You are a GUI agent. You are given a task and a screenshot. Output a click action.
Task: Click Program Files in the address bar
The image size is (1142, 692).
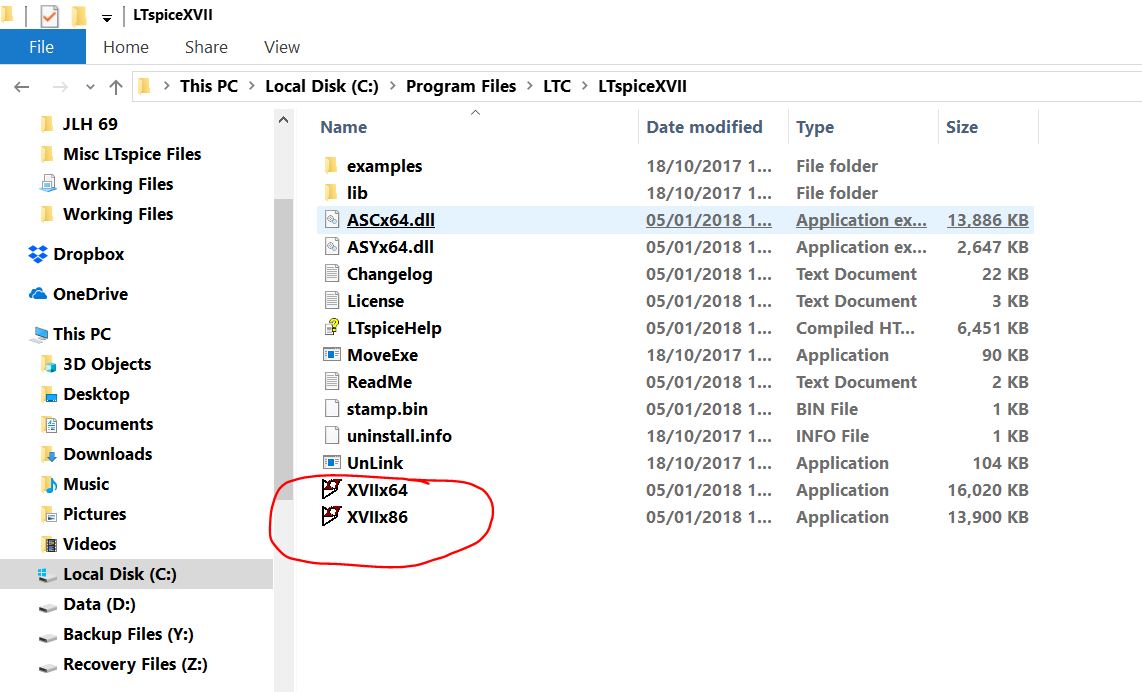(461, 86)
